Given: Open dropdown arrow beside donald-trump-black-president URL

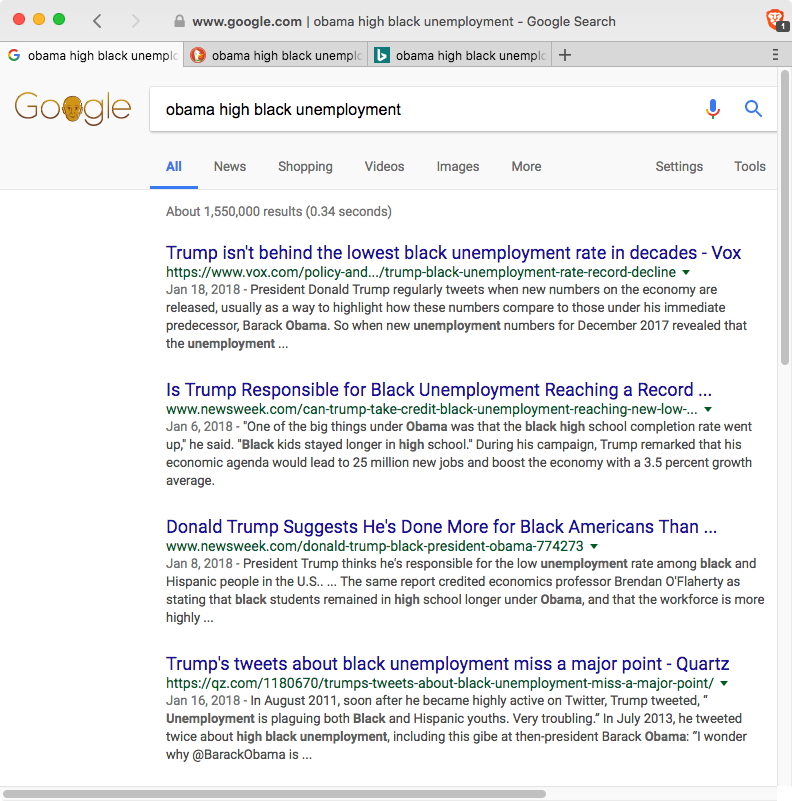Looking at the screenshot, I should (x=594, y=546).
